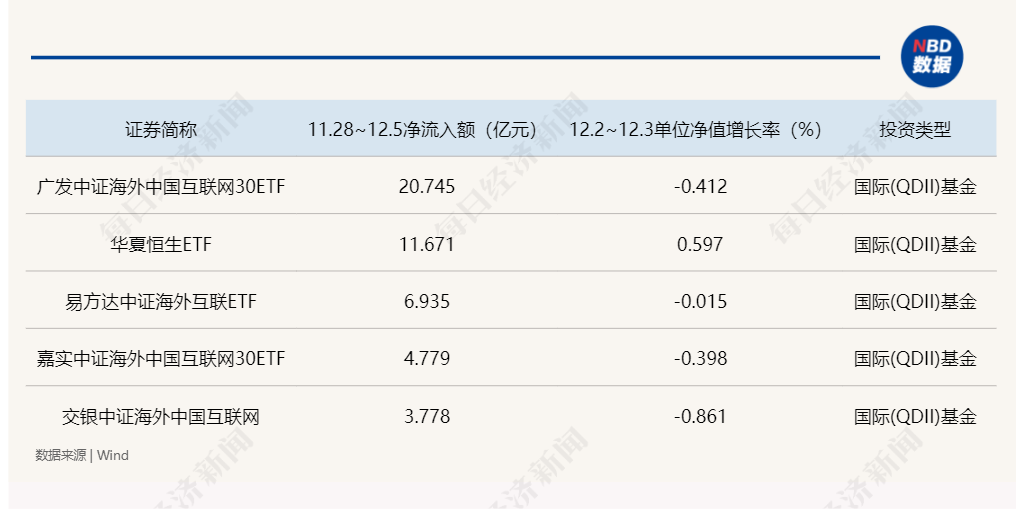Click the 4.779 net inflow cell
Screen dimensions: 1016x509
tap(427, 359)
